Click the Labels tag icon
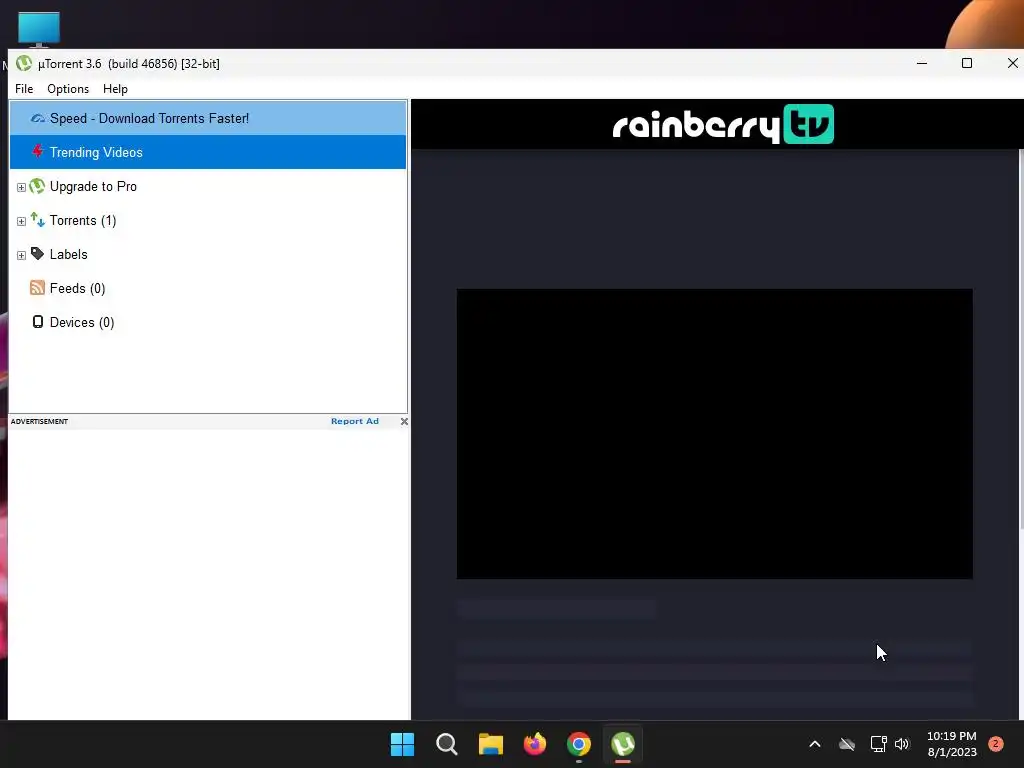 38,254
